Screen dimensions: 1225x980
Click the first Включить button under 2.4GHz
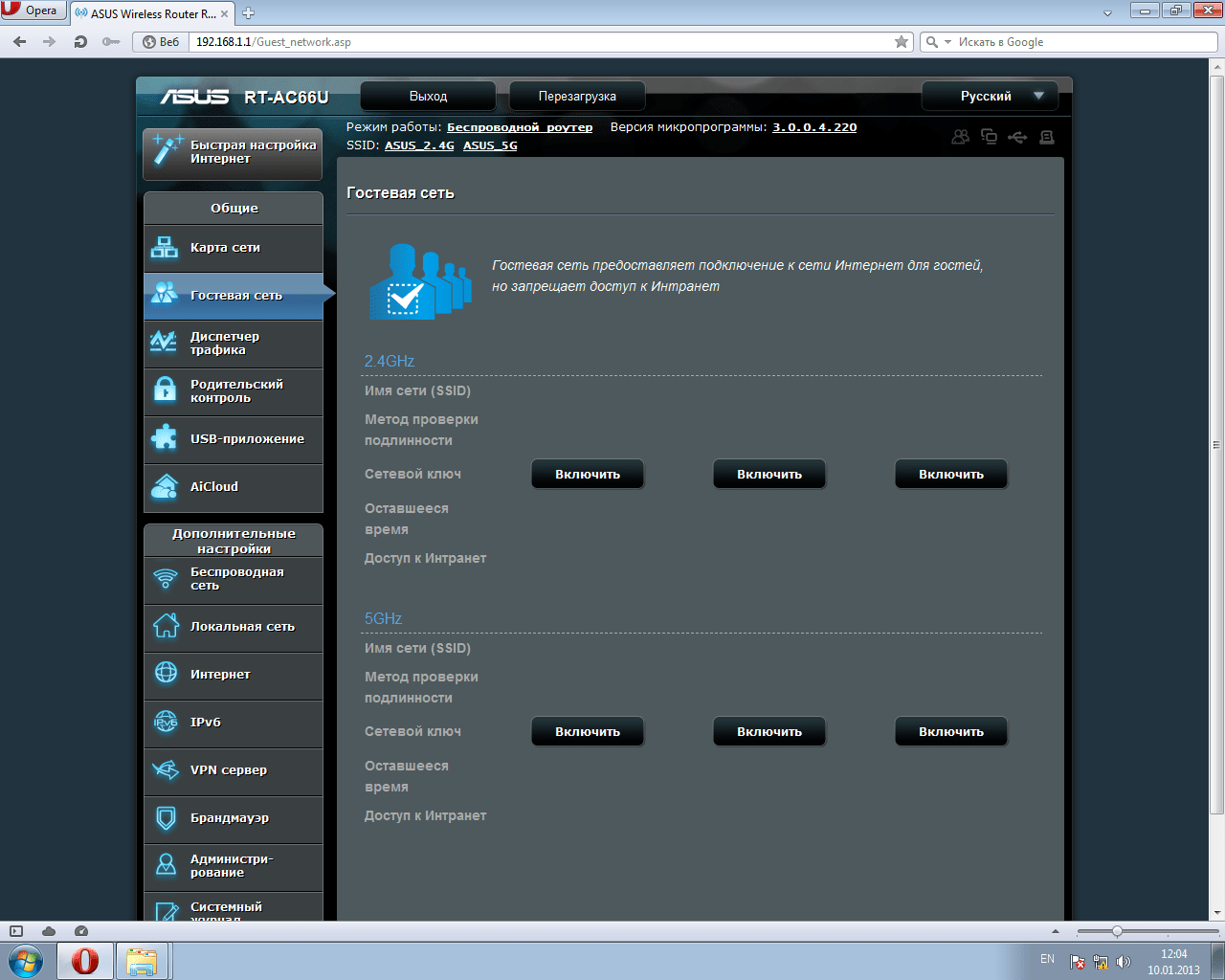click(x=588, y=474)
